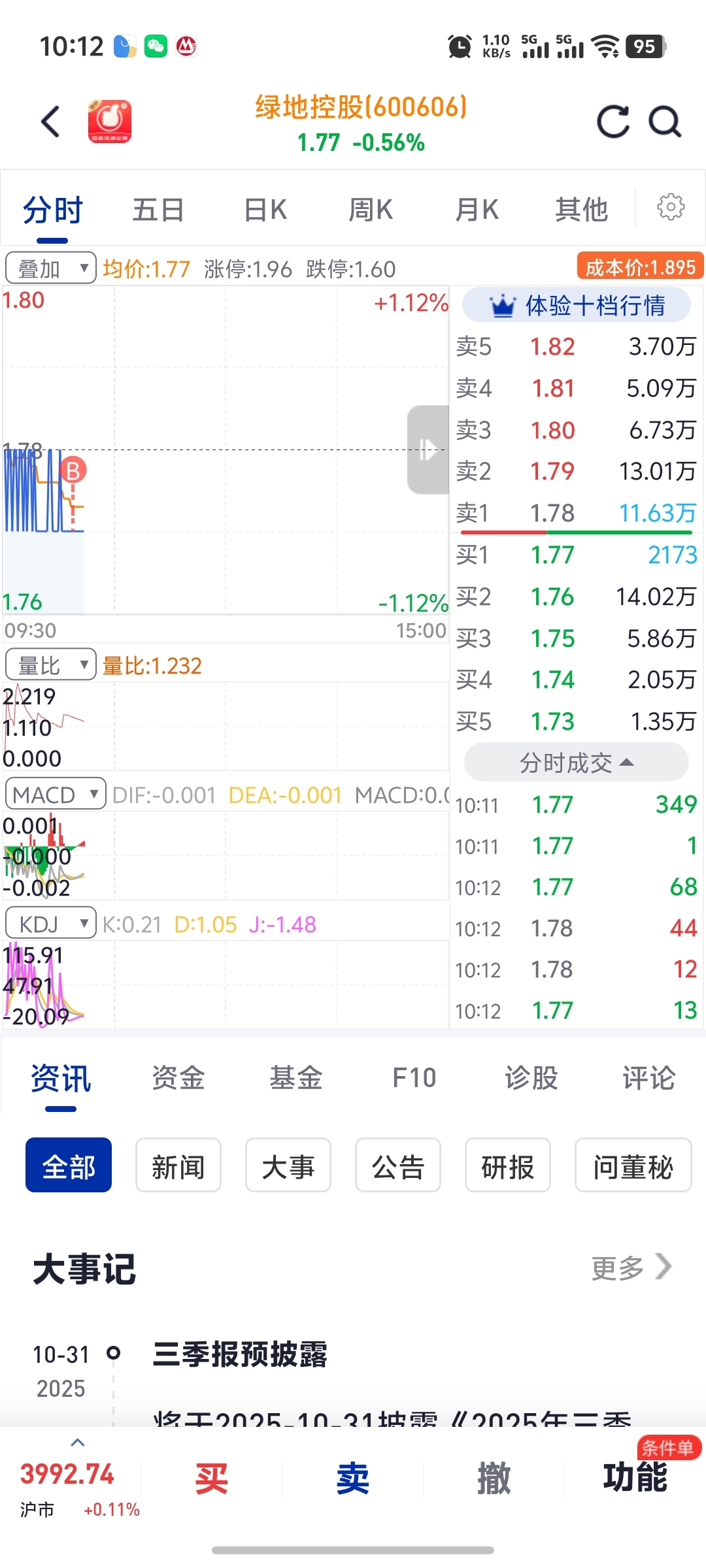Open the search magnifier icon
The image size is (706, 1568).
(x=665, y=122)
